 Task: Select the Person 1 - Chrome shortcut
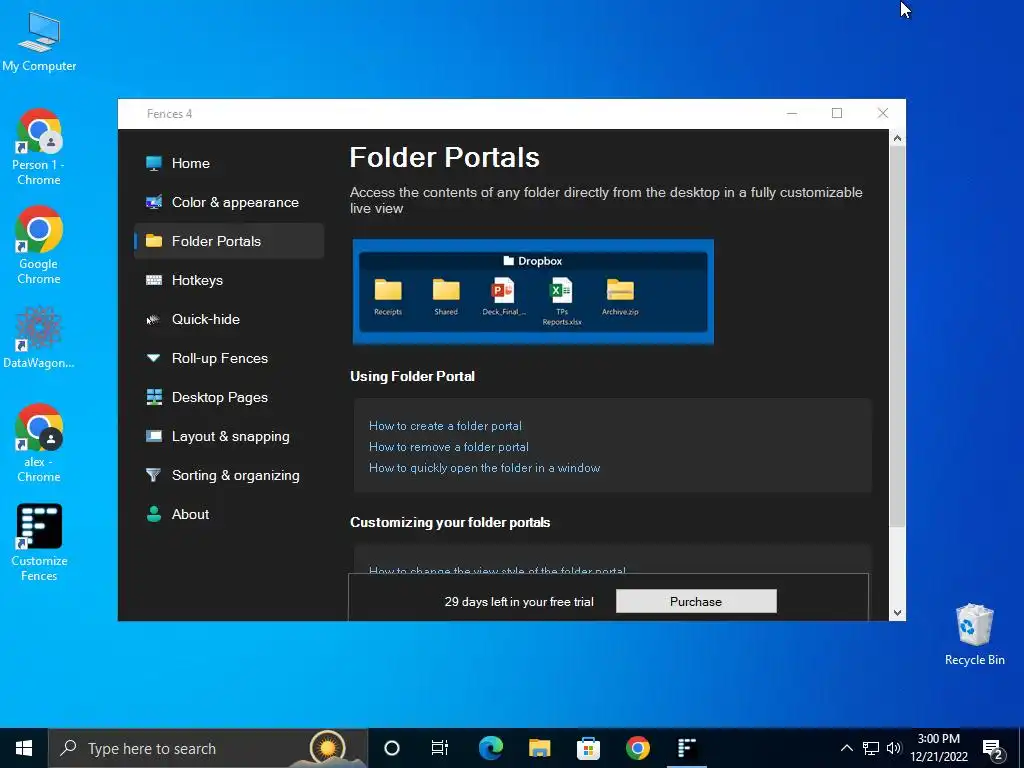coord(39,148)
